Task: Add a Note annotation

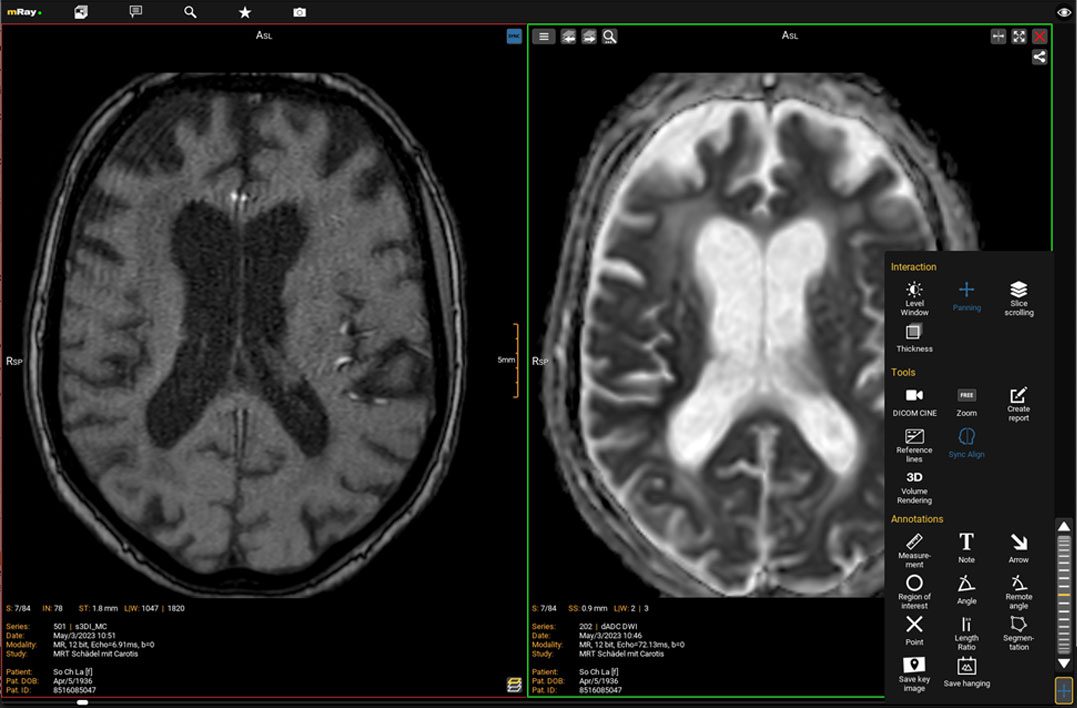Action: tap(966, 547)
